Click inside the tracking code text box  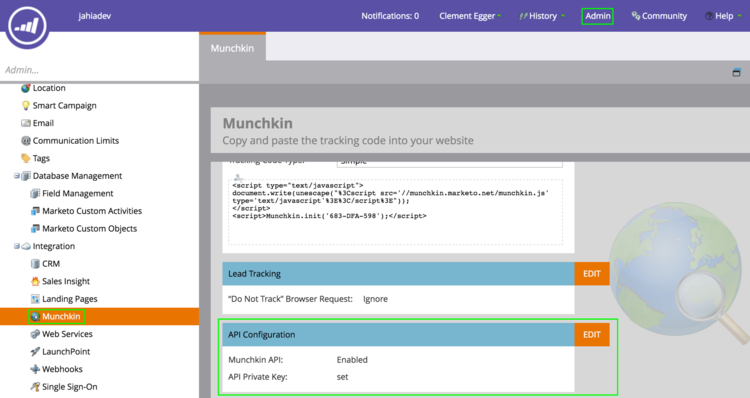pyautogui.click(x=396, y=212)
